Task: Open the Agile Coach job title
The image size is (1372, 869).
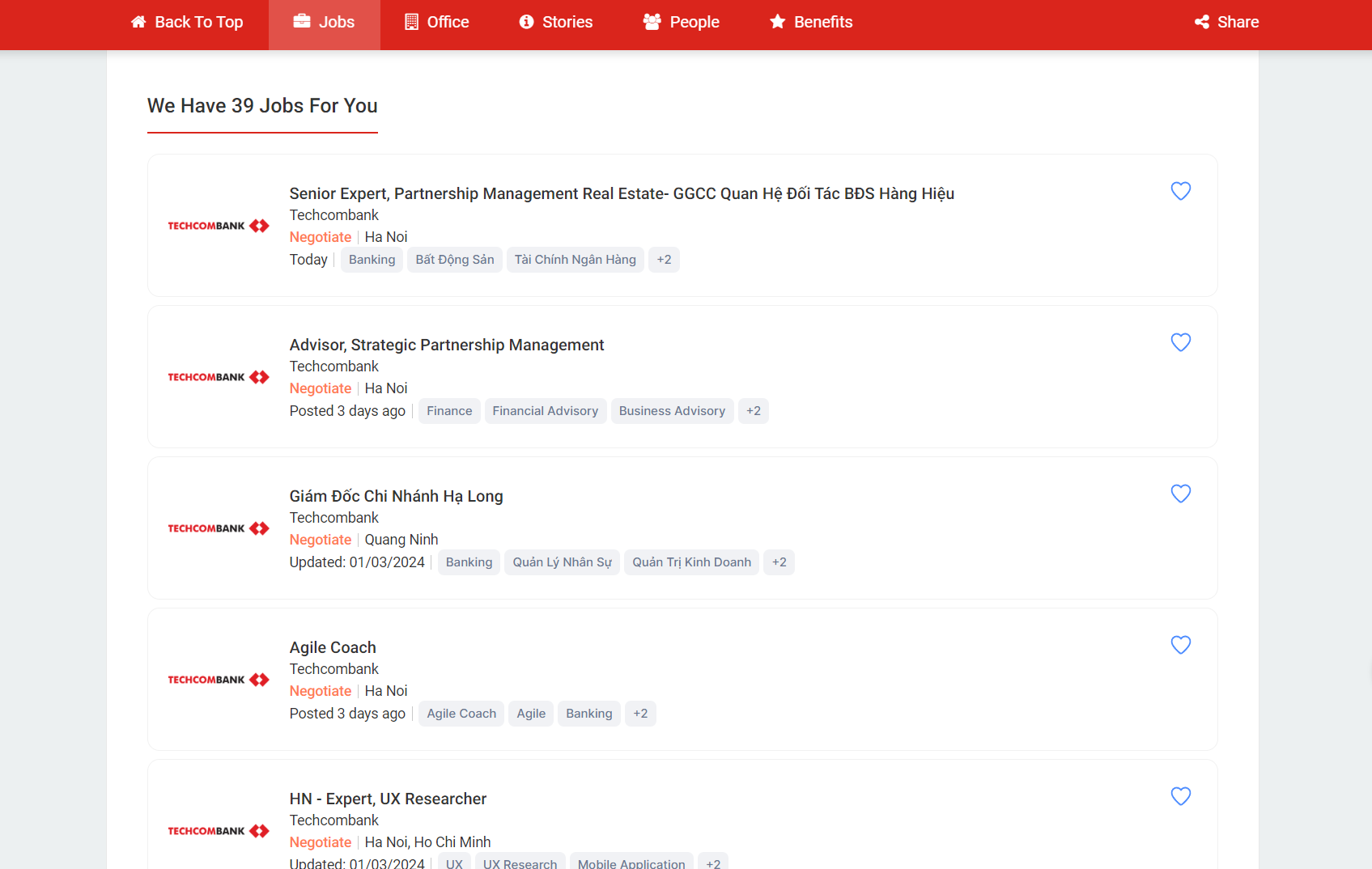Action: tap(333, 647)
